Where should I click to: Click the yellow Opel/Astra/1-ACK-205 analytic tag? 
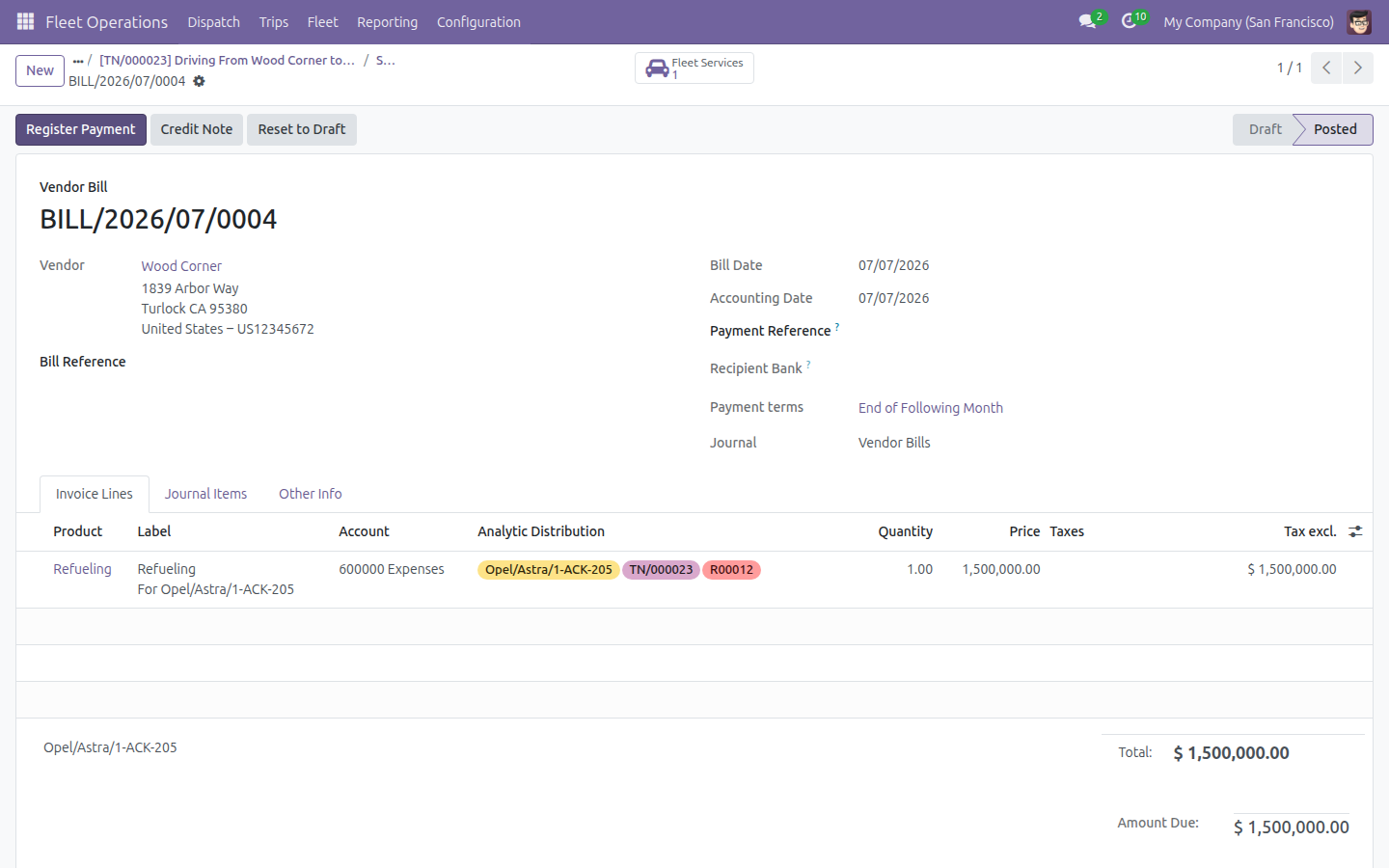(x=548, y=570)
